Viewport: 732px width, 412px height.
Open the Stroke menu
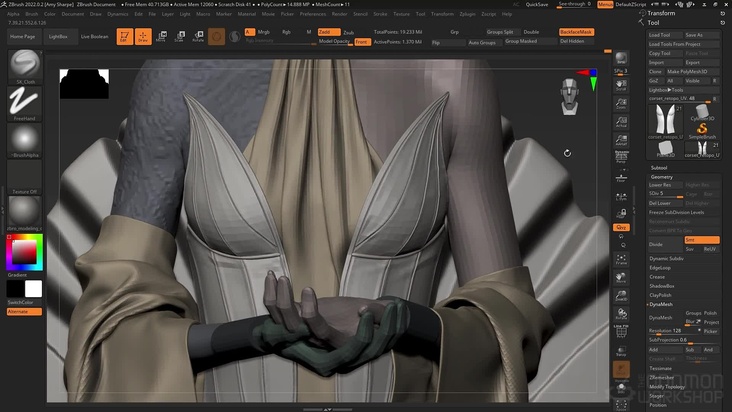(x=380, y=14)
